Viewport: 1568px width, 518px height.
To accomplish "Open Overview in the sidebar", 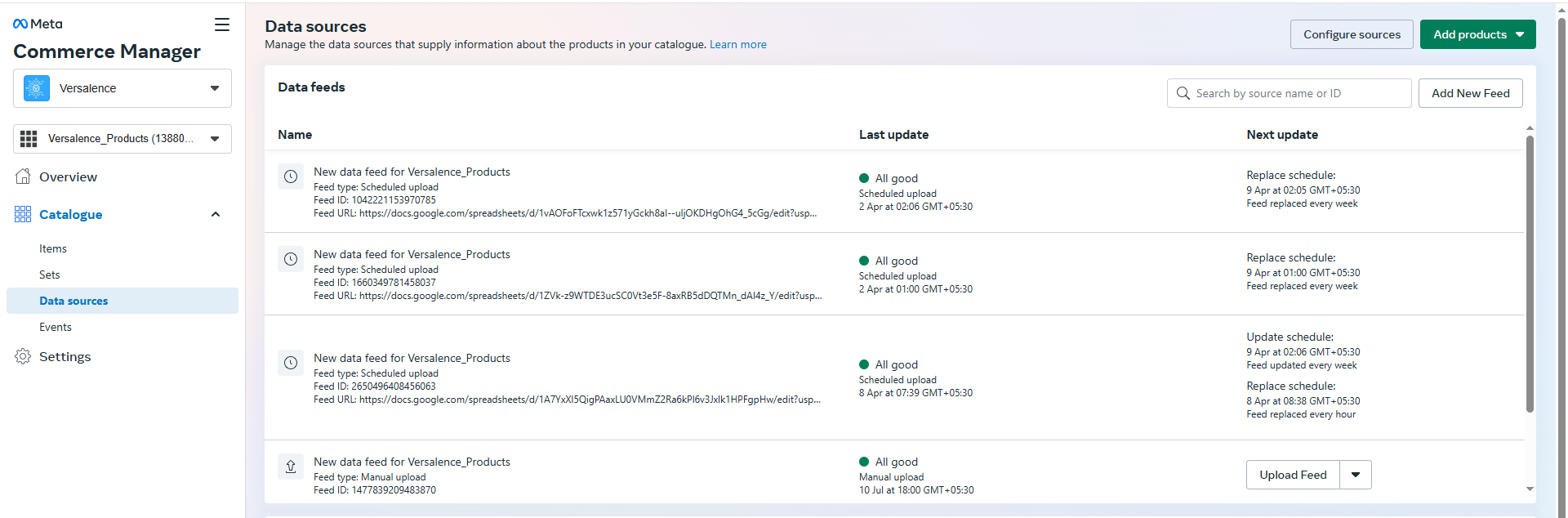I will click(68, 177).
